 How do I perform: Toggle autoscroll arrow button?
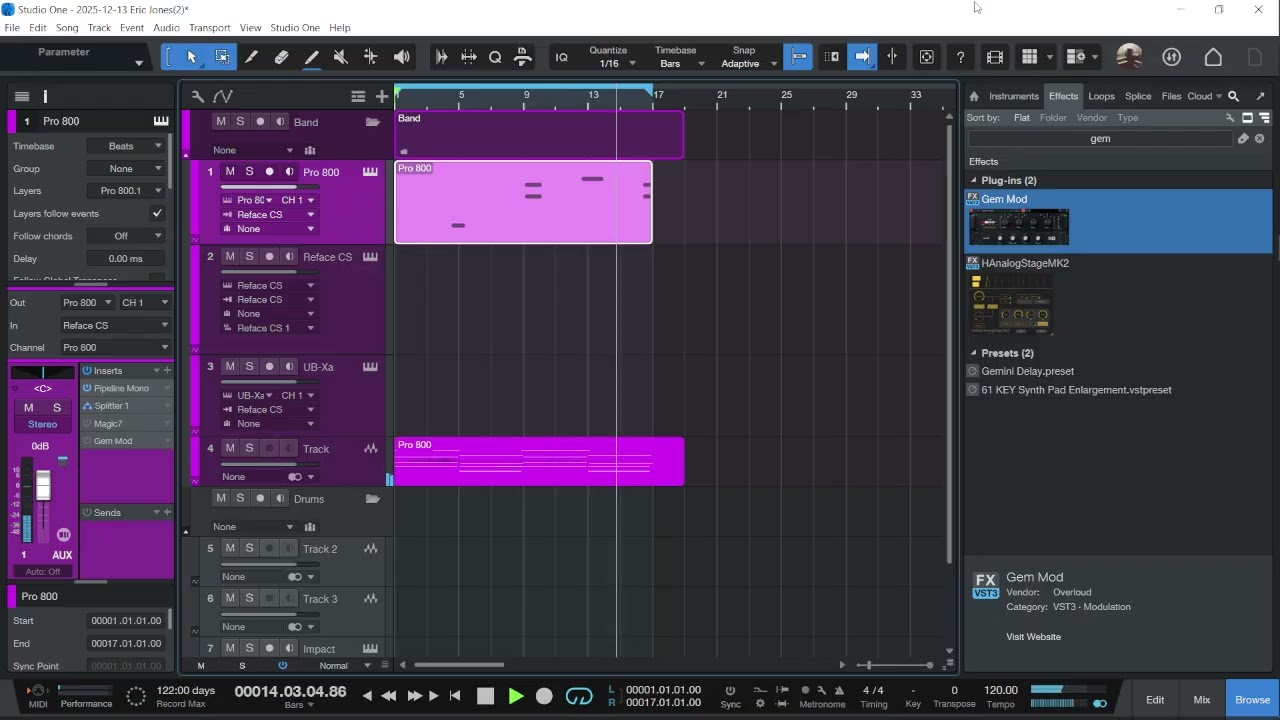point(862,57)
